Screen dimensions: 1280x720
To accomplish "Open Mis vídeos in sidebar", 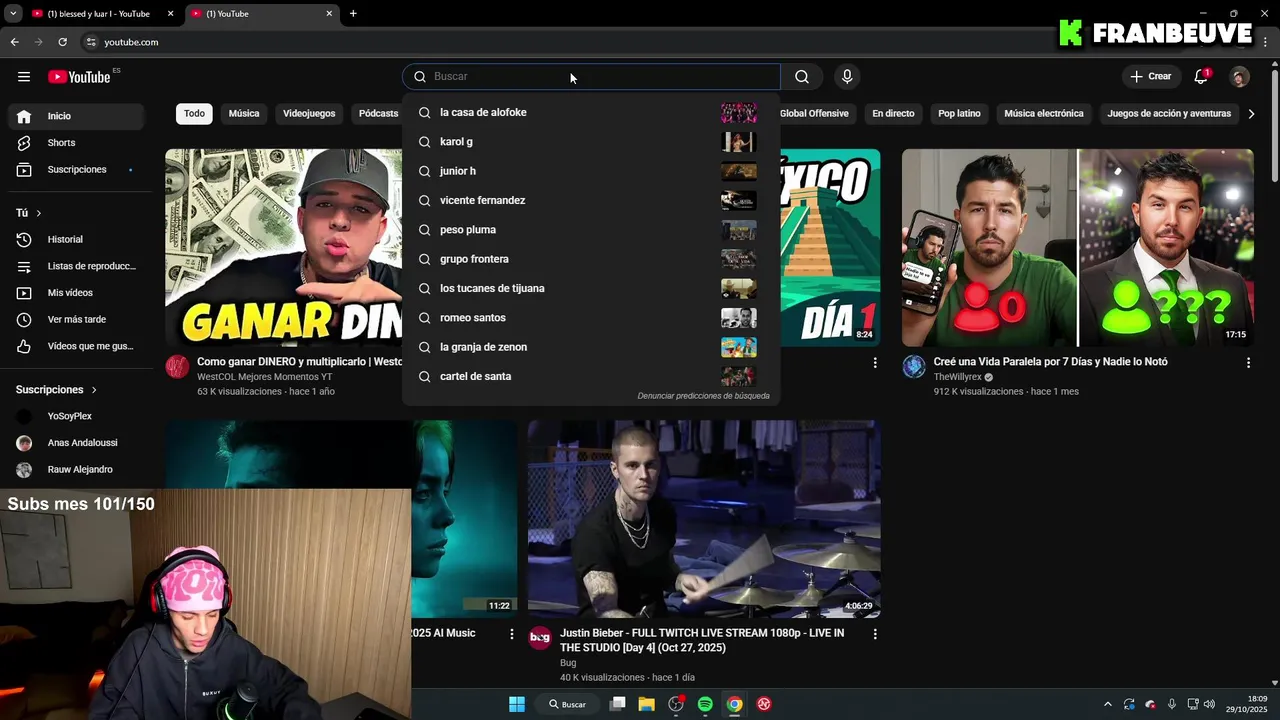I will (x=78, y=293).
